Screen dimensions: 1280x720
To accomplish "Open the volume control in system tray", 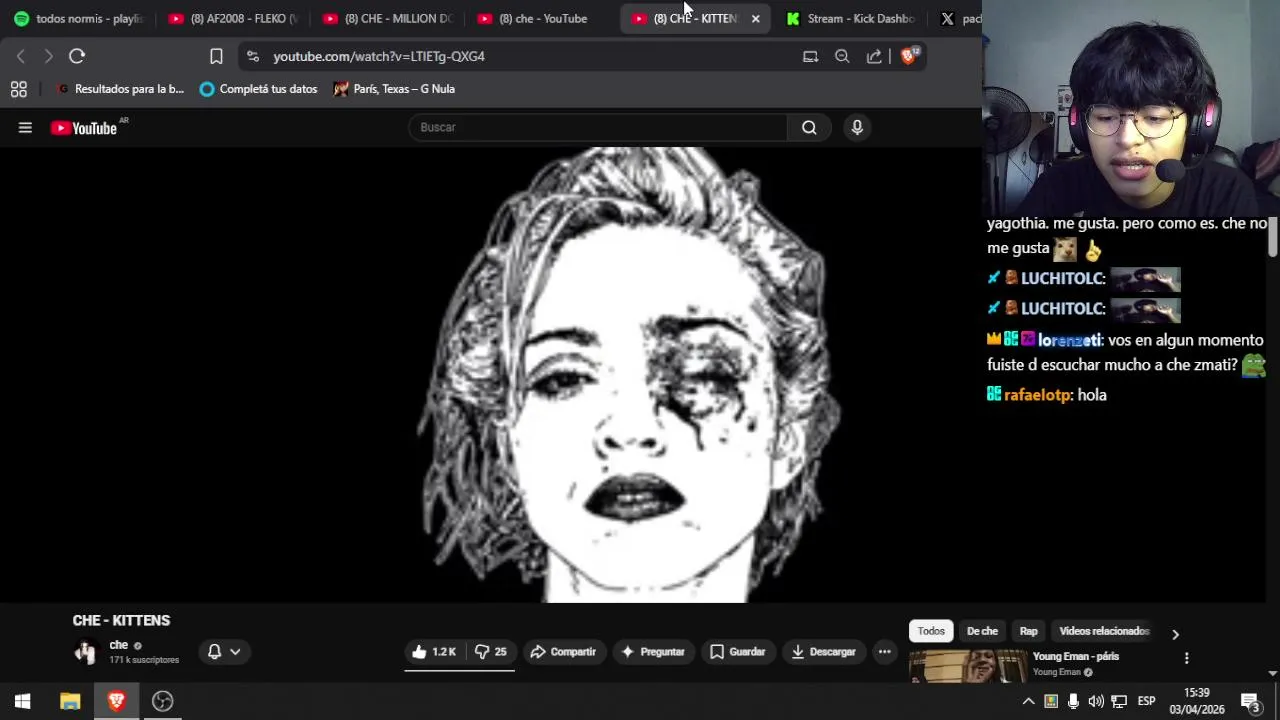I will pos(1096,701).
